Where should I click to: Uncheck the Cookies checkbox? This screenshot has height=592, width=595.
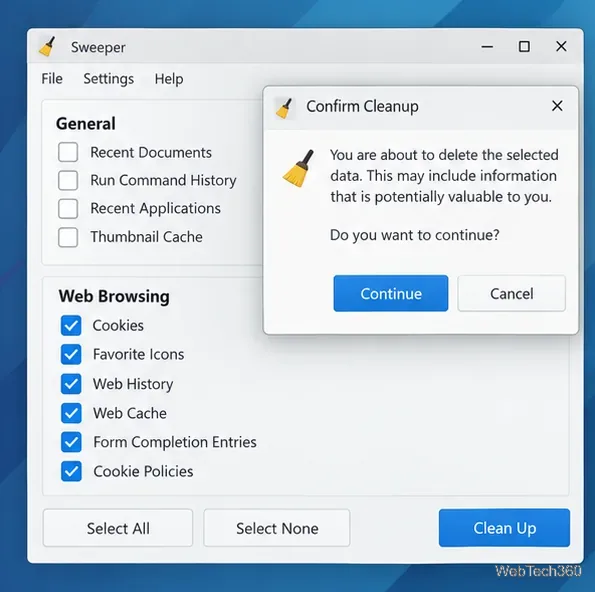tap(71, 326)
